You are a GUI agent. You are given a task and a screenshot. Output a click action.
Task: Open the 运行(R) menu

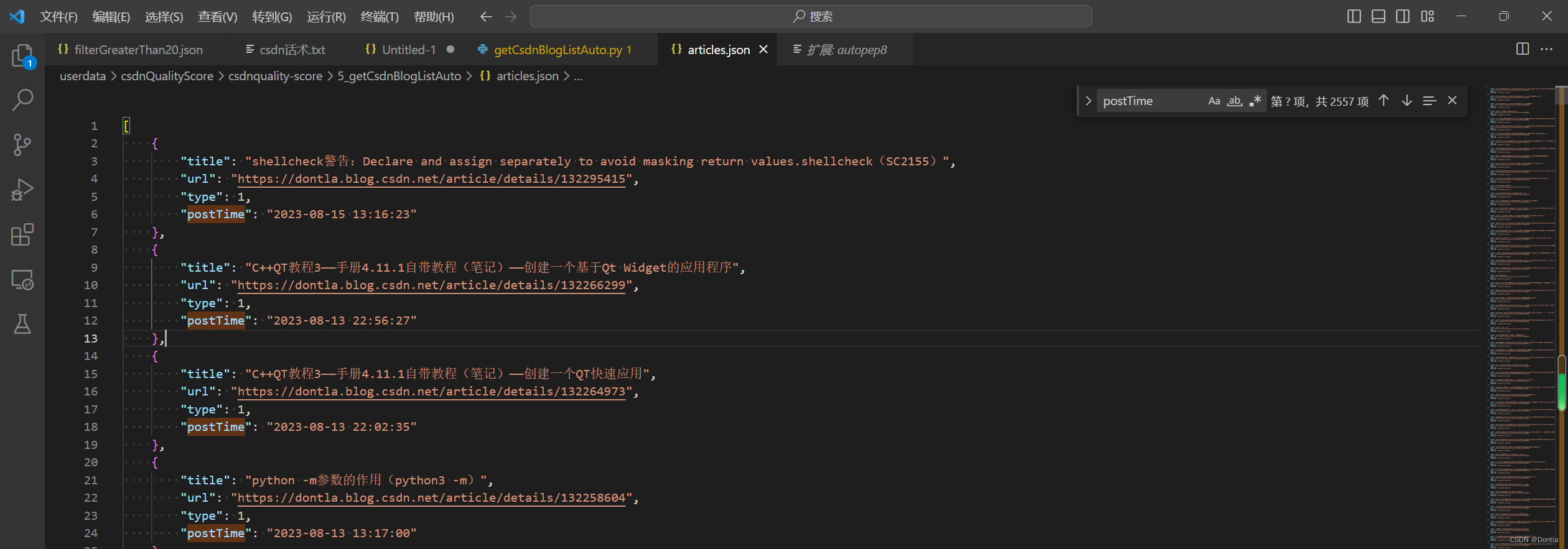click(x=326, y=17)
